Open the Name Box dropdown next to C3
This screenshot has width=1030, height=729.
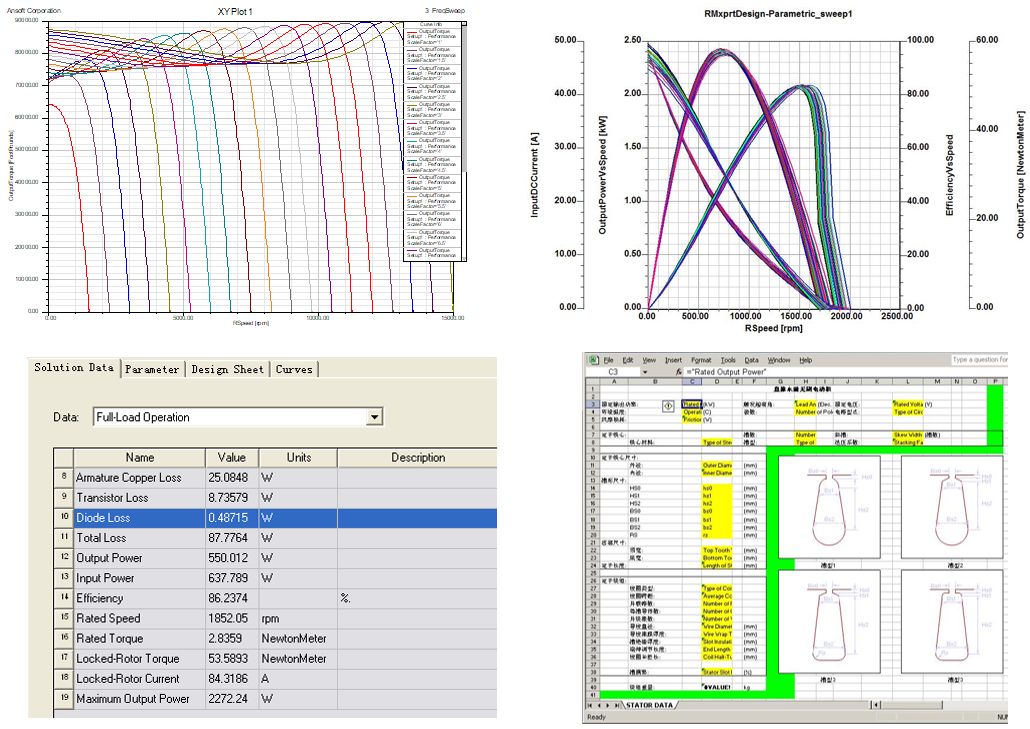tap(645, 372)
